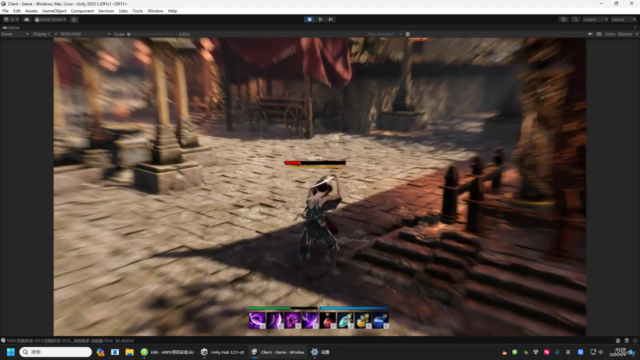Image resolution: width=640 pixels, height=360 pixels.
Task: Expand the Layers dropdown
Action: [595, 19]
